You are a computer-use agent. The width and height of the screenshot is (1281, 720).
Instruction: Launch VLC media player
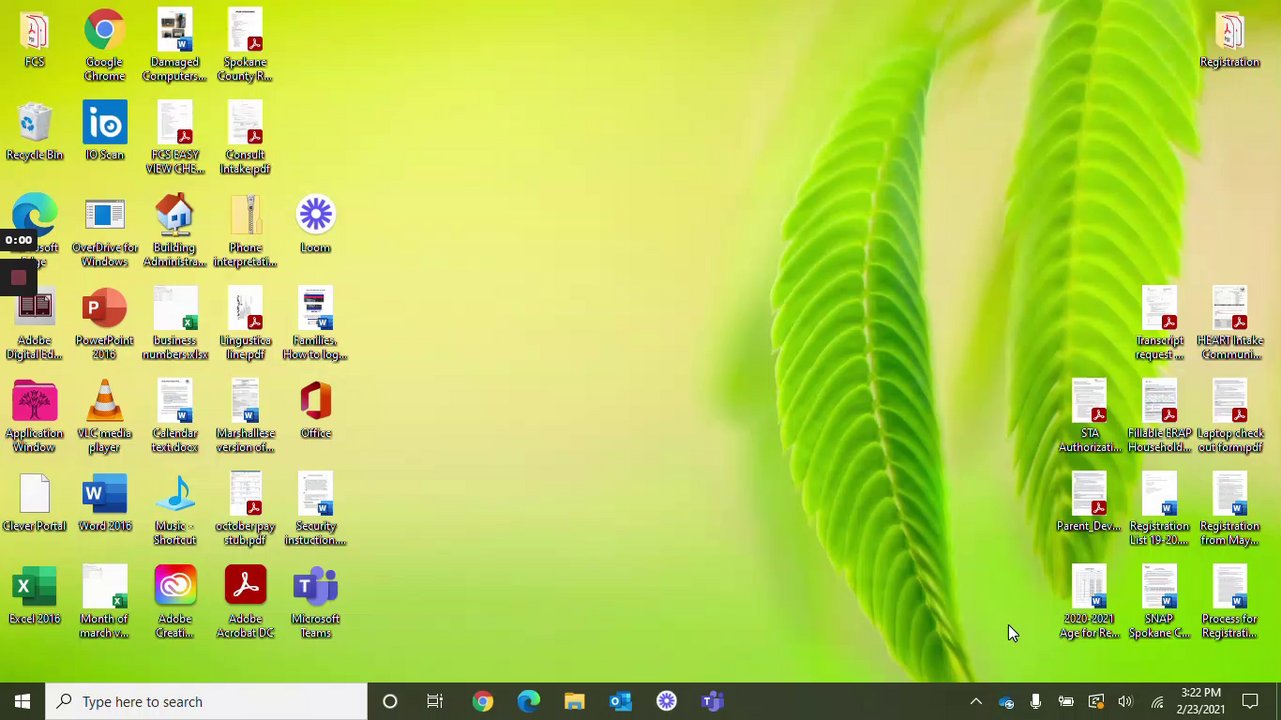pos(104,417)
